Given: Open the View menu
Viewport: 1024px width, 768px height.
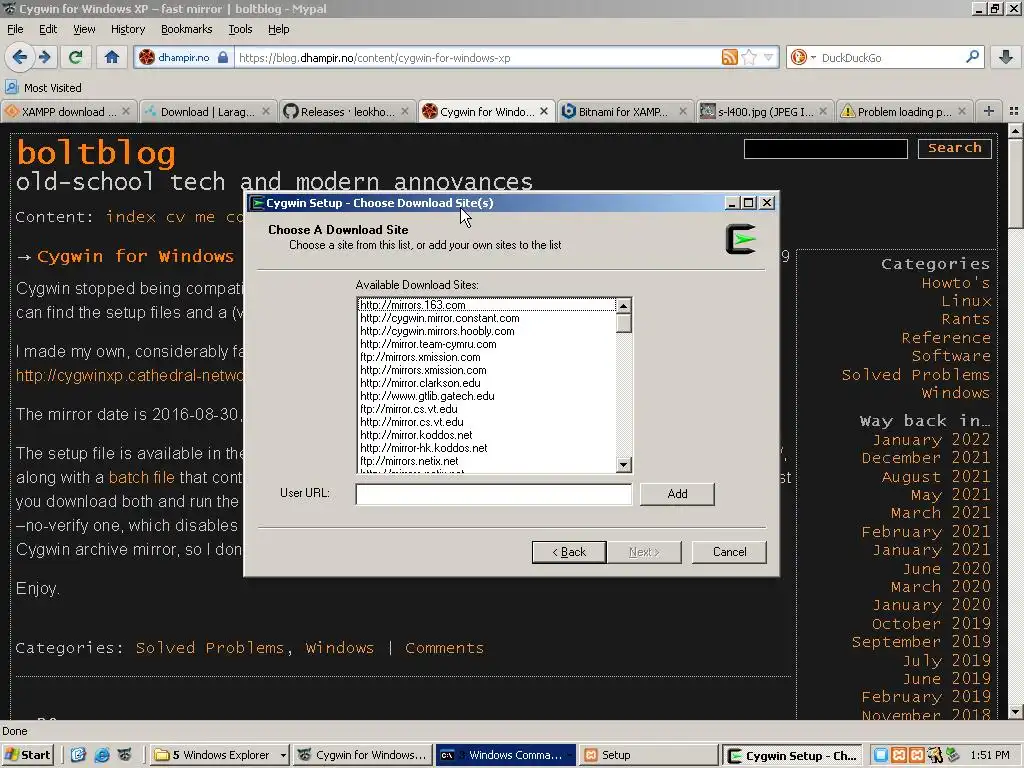Looking at the screenshot, I should (x=84, y=29).
